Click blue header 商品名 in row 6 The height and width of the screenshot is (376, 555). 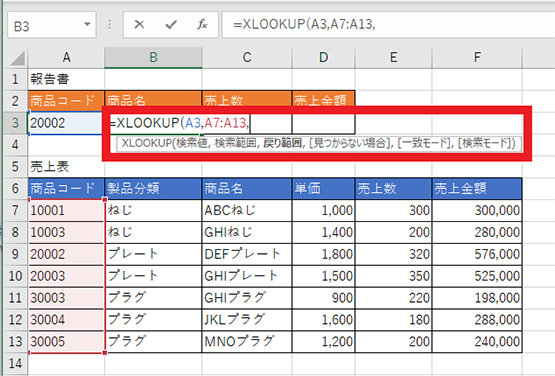click(247, 188)
